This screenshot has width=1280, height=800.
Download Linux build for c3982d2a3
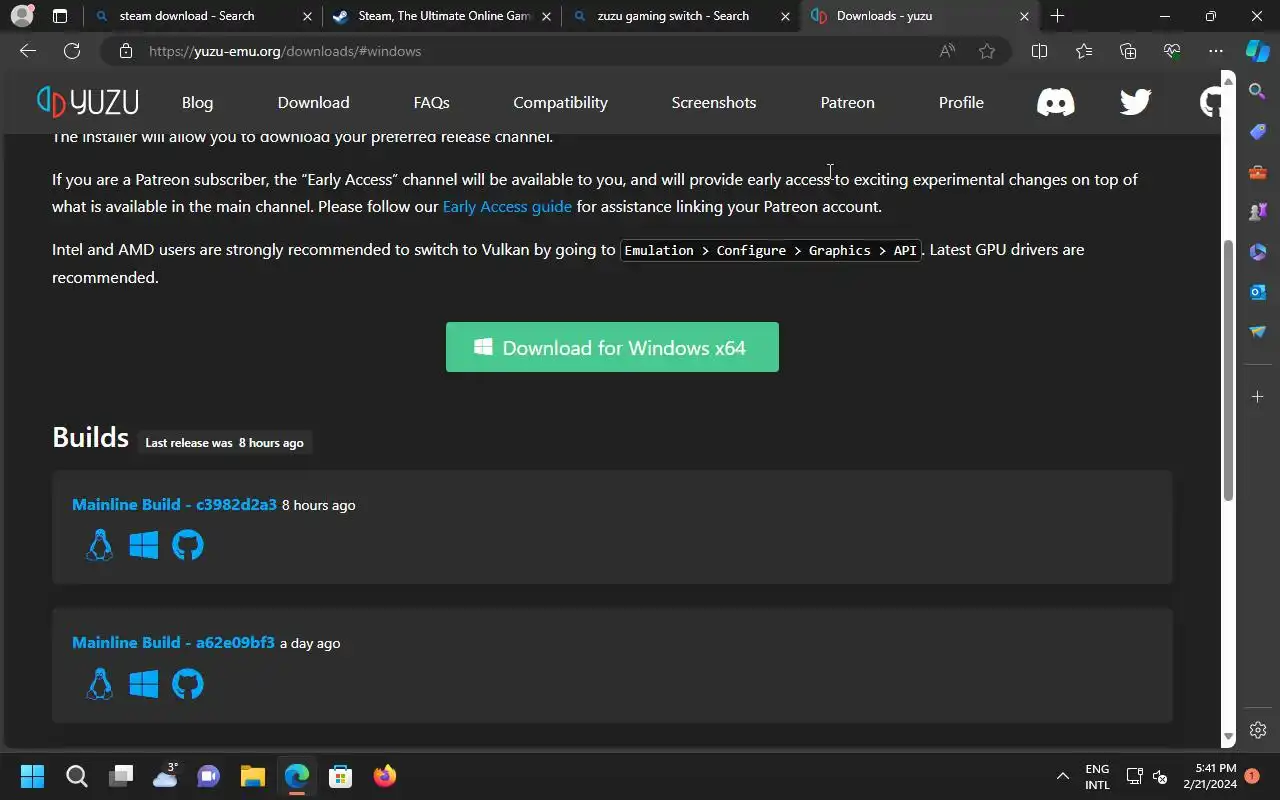[x=99, y=545]
